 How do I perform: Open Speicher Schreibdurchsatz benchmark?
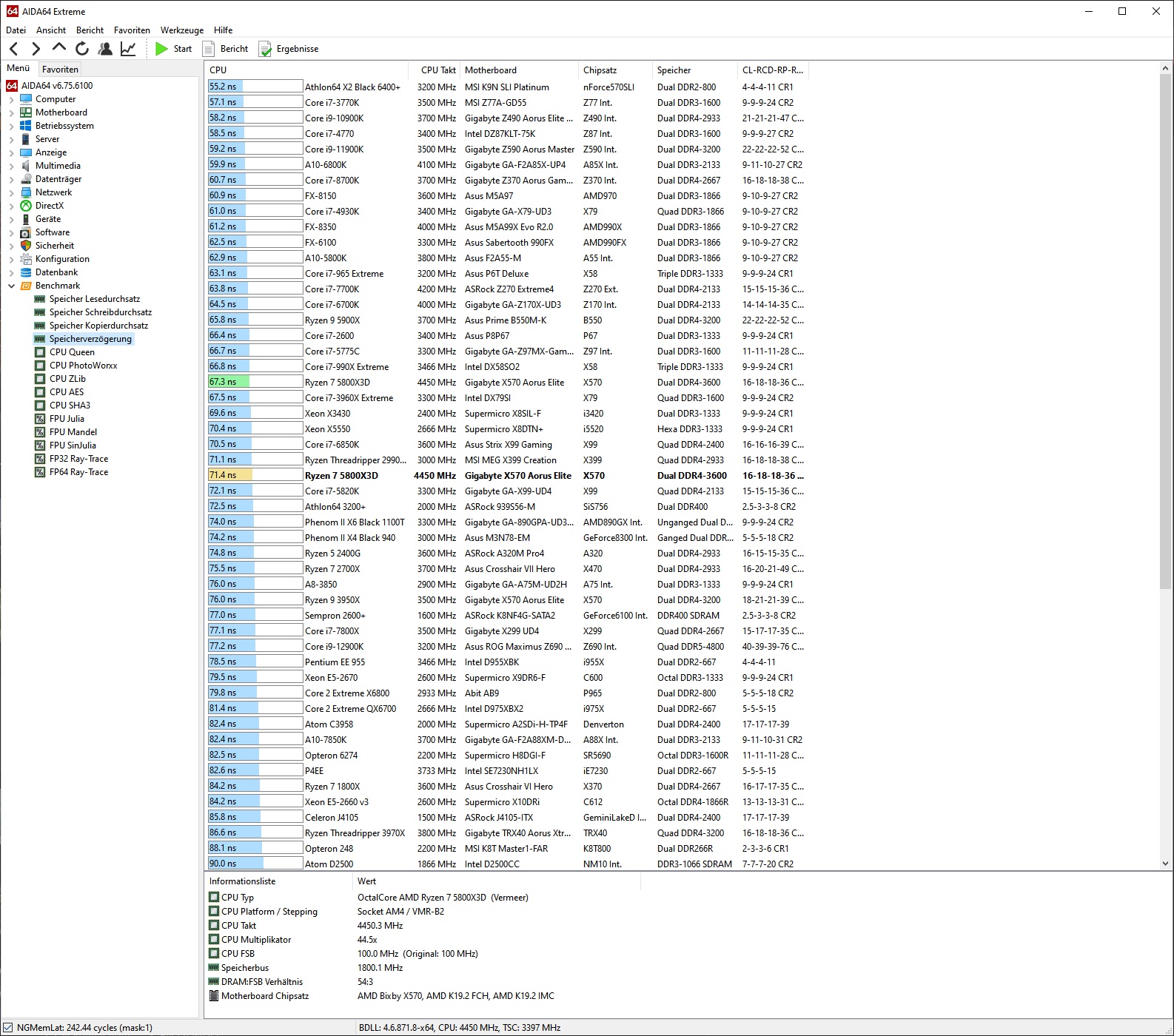100,312
